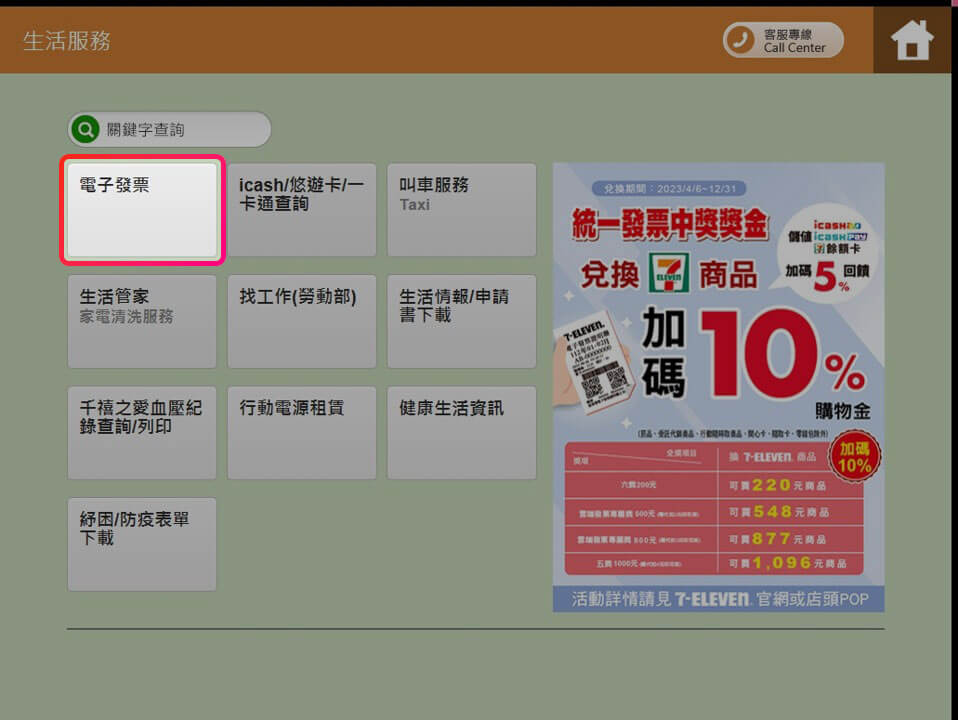Select 生活情報/申請書下載 tile
This screenshot has height=720, width=958.
click(462, 321)
